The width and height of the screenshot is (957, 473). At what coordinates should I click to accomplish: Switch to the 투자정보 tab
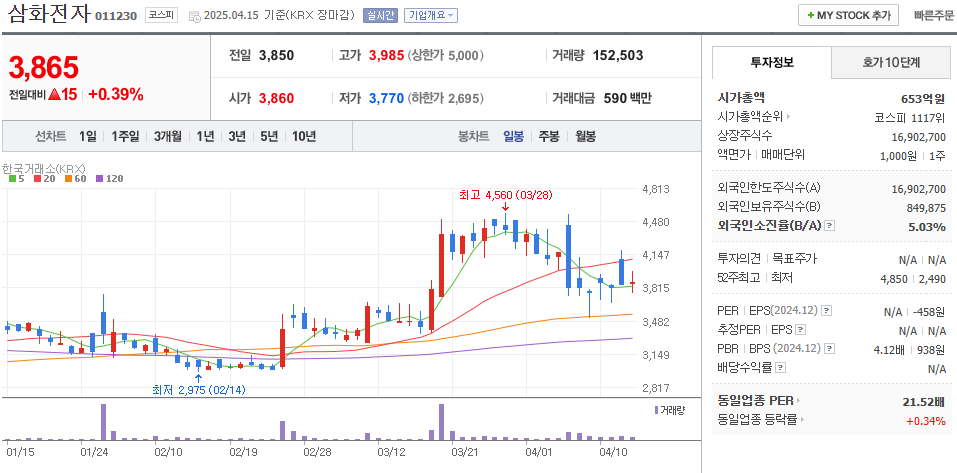pos(772,62)
